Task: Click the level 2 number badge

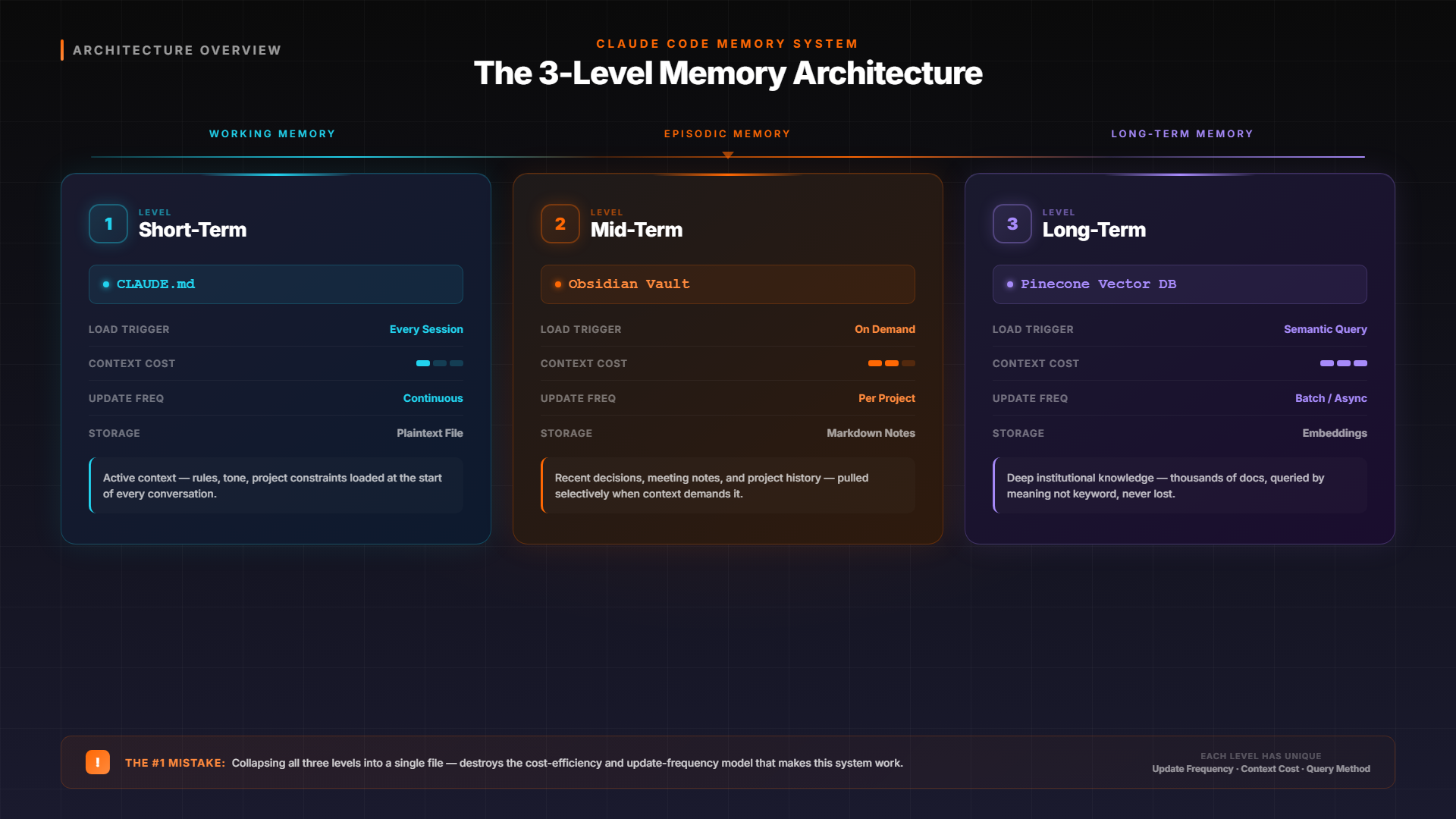Action: (560, 224)
